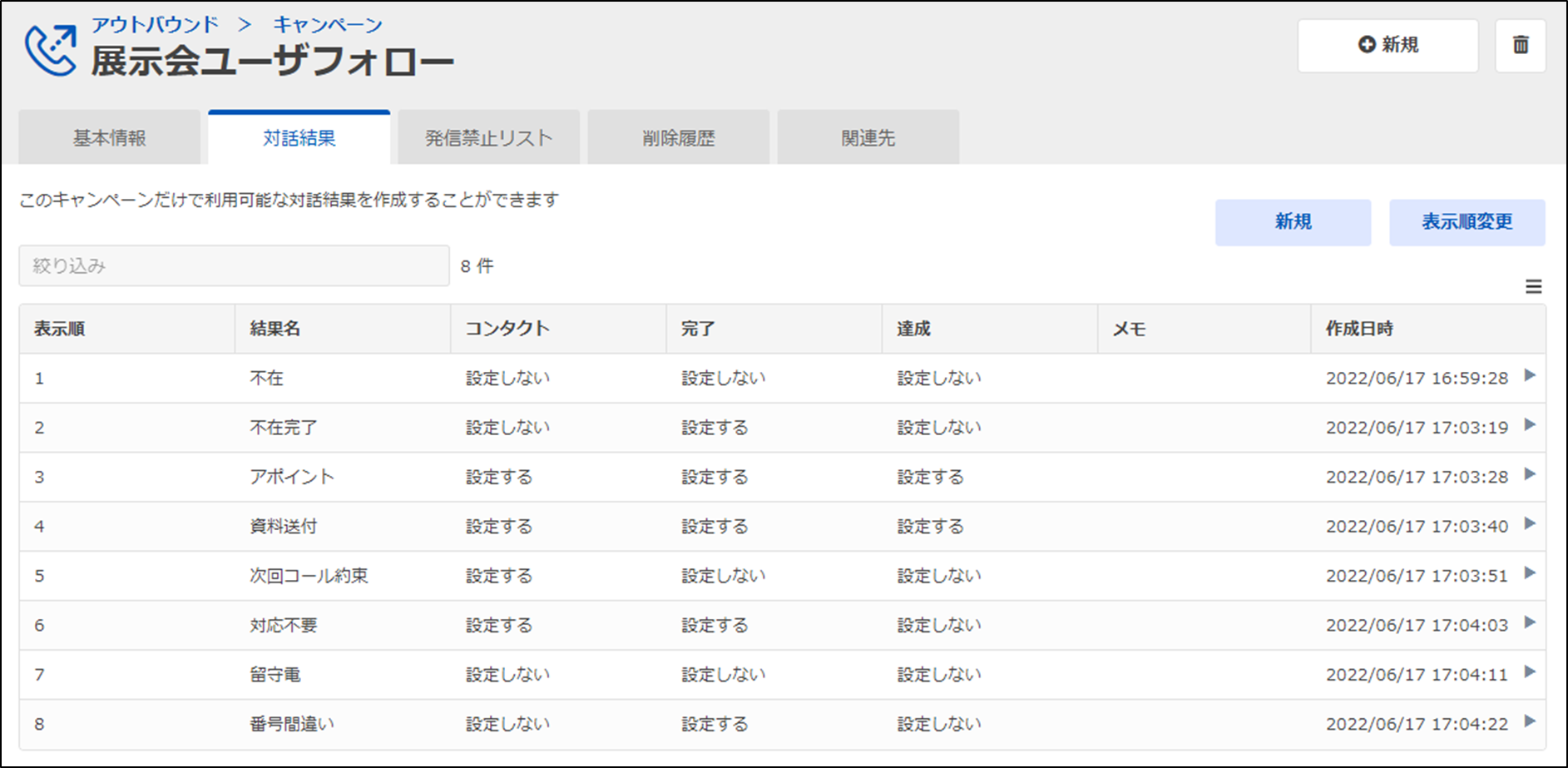The width and height of the screenshot is (1568, 768).
Task: Select the 削除履歴 tab
Action: tap(678, 138)
